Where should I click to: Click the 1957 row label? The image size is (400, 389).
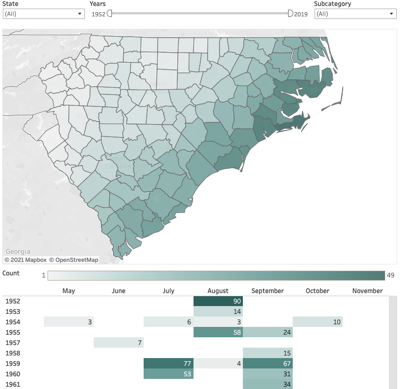(x=13, y=343)
